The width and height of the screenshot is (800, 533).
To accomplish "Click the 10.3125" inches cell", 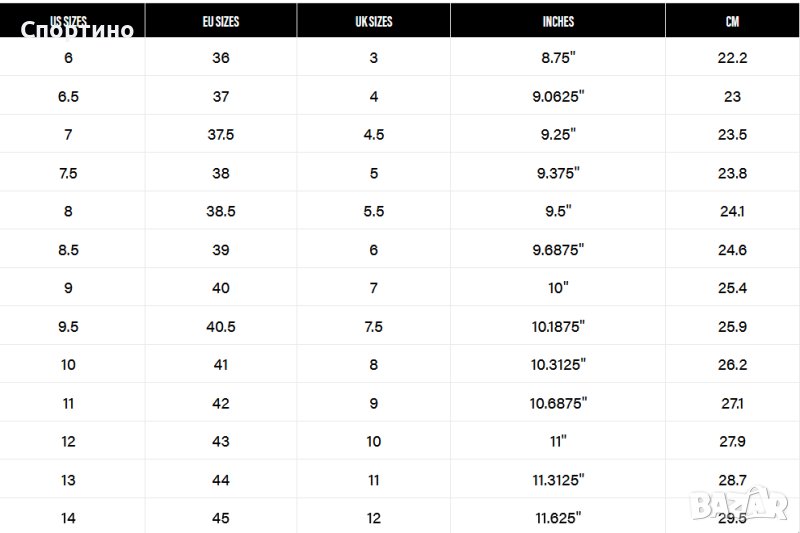I will click(558, 365).
